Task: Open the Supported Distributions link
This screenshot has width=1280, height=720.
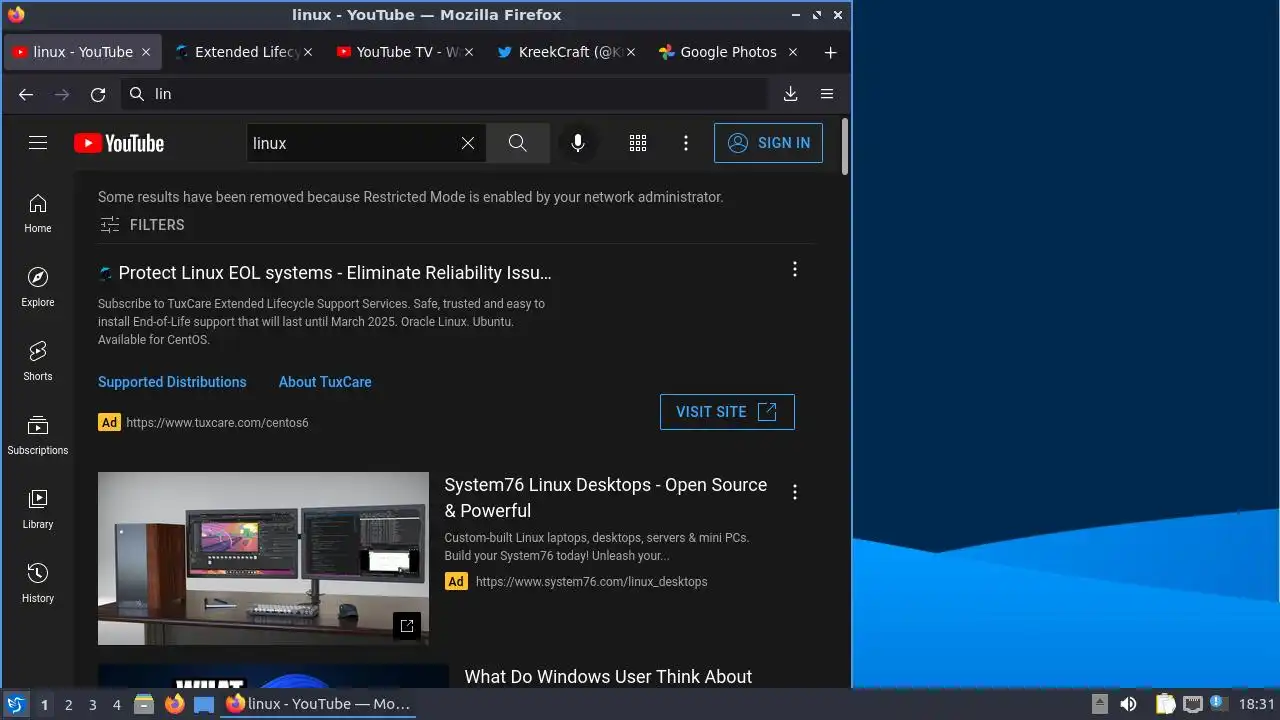Action: click(172, 382)
